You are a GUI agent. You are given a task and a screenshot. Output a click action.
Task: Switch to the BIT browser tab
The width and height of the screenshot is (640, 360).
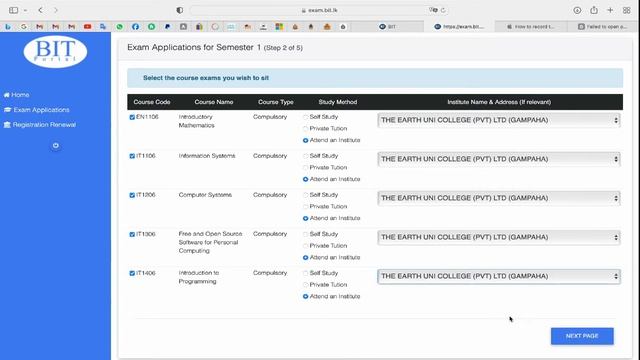point(387,27)
